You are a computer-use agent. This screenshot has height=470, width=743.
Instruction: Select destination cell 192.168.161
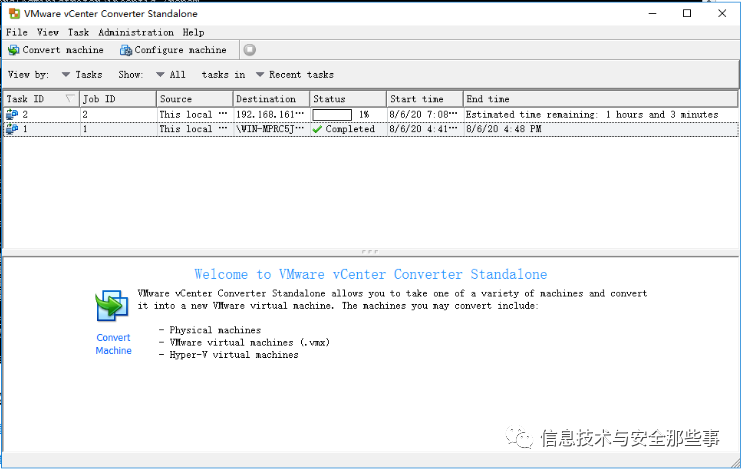pyautogui.click(x=270, y=114)
